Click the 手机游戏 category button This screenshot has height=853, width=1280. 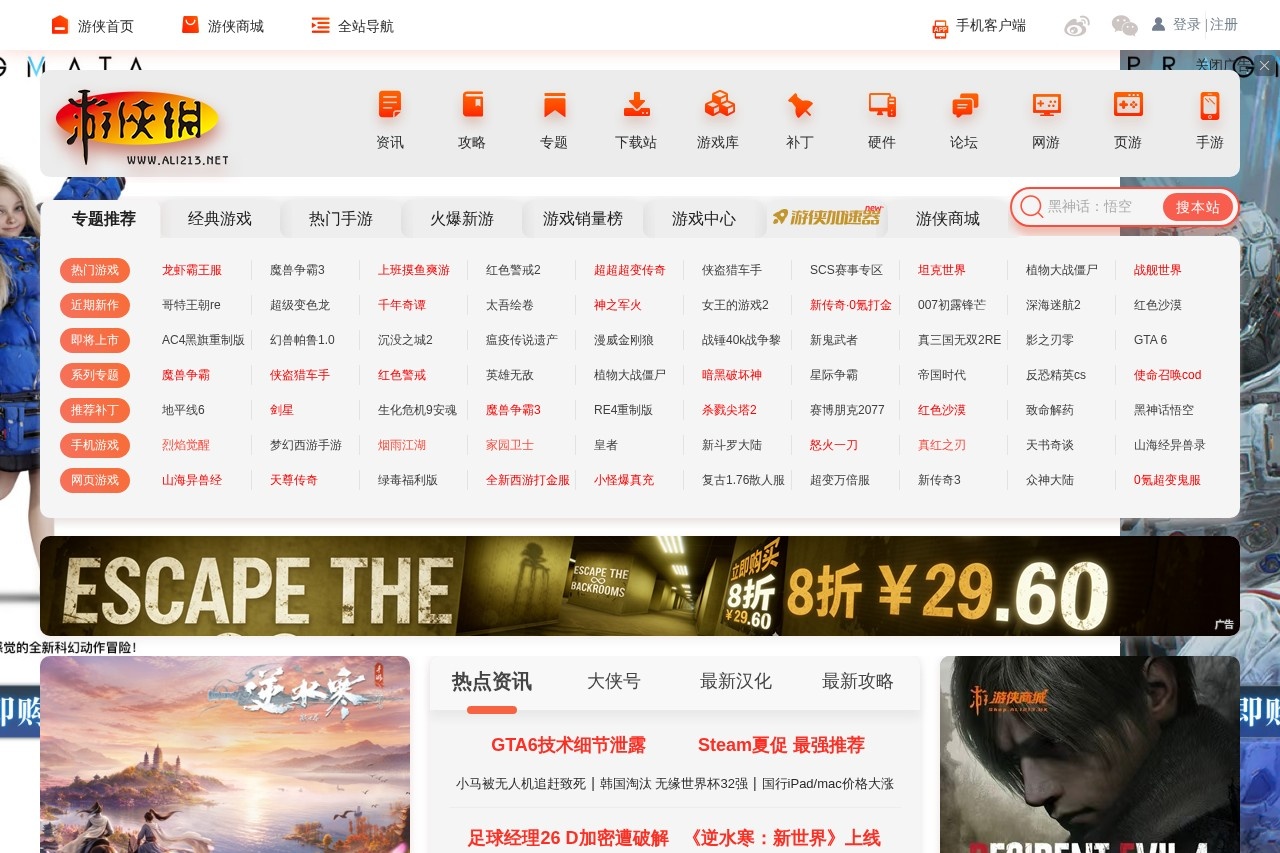click(95, 445)
